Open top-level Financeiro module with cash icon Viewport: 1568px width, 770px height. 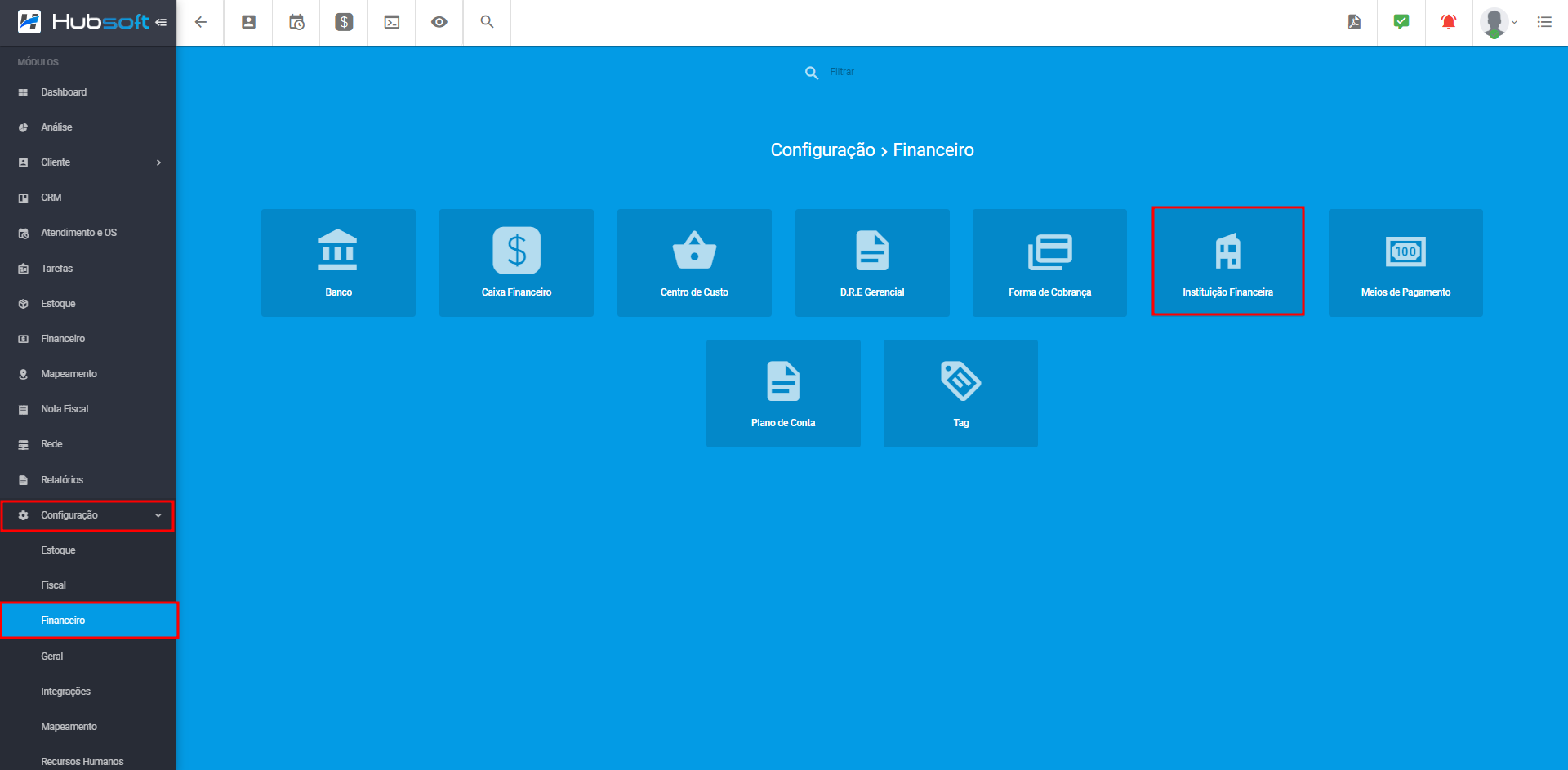tap(88, 339)
